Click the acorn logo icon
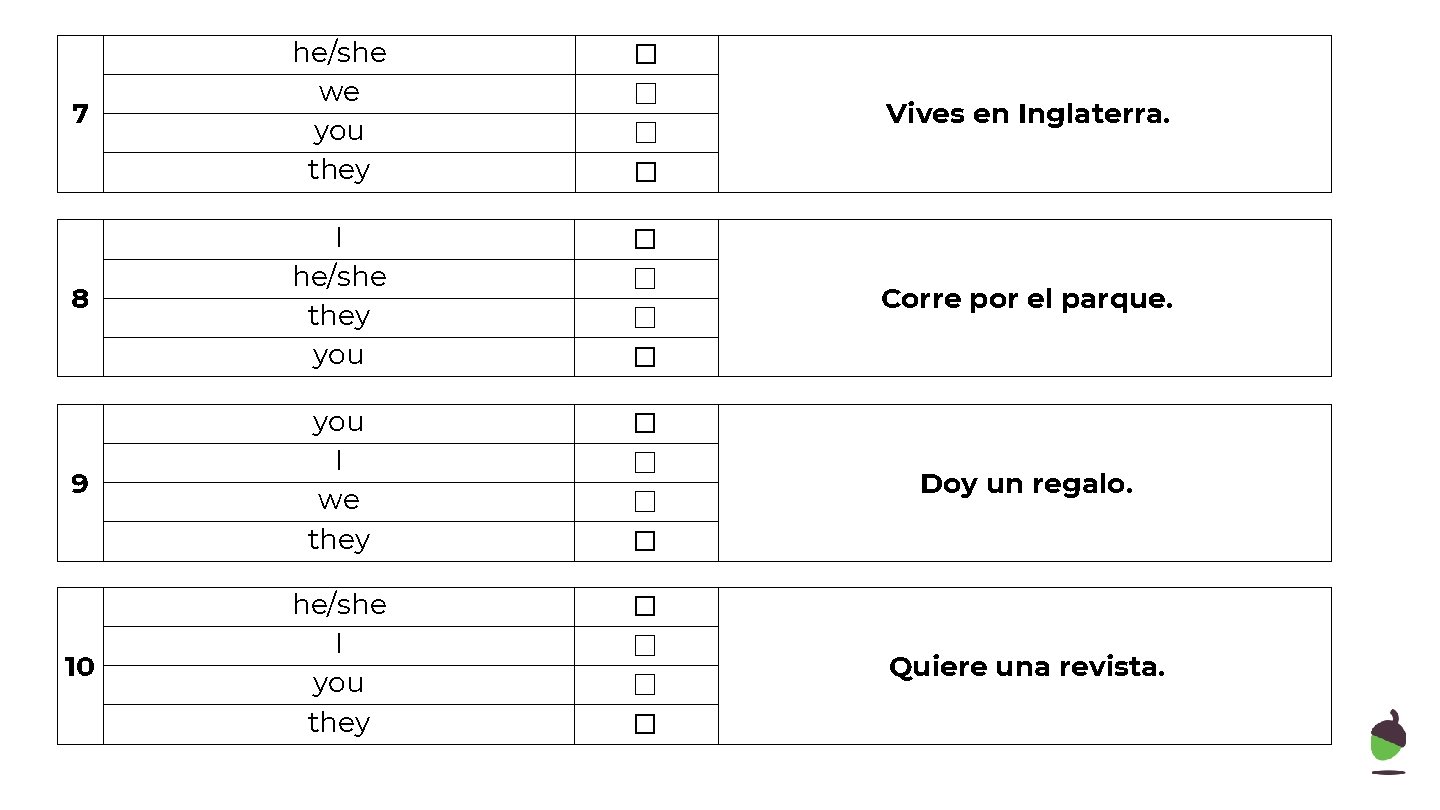This screenshot has height=810, width=1440. pyautogui.click(x=1388, y=741)
